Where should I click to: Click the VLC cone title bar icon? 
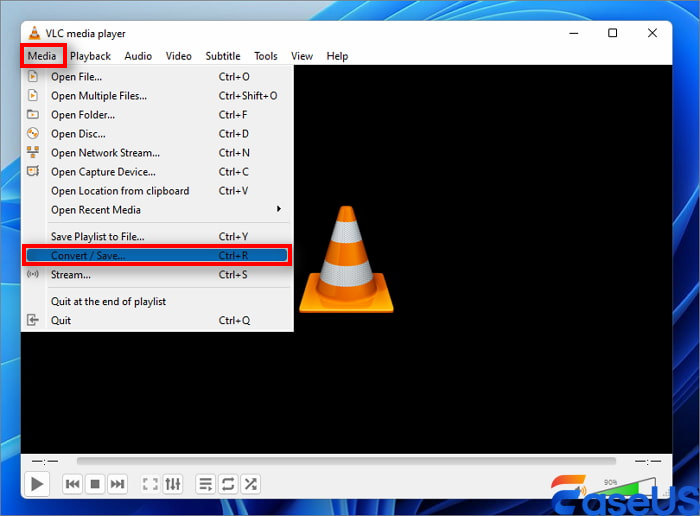[x=34, y=33]
